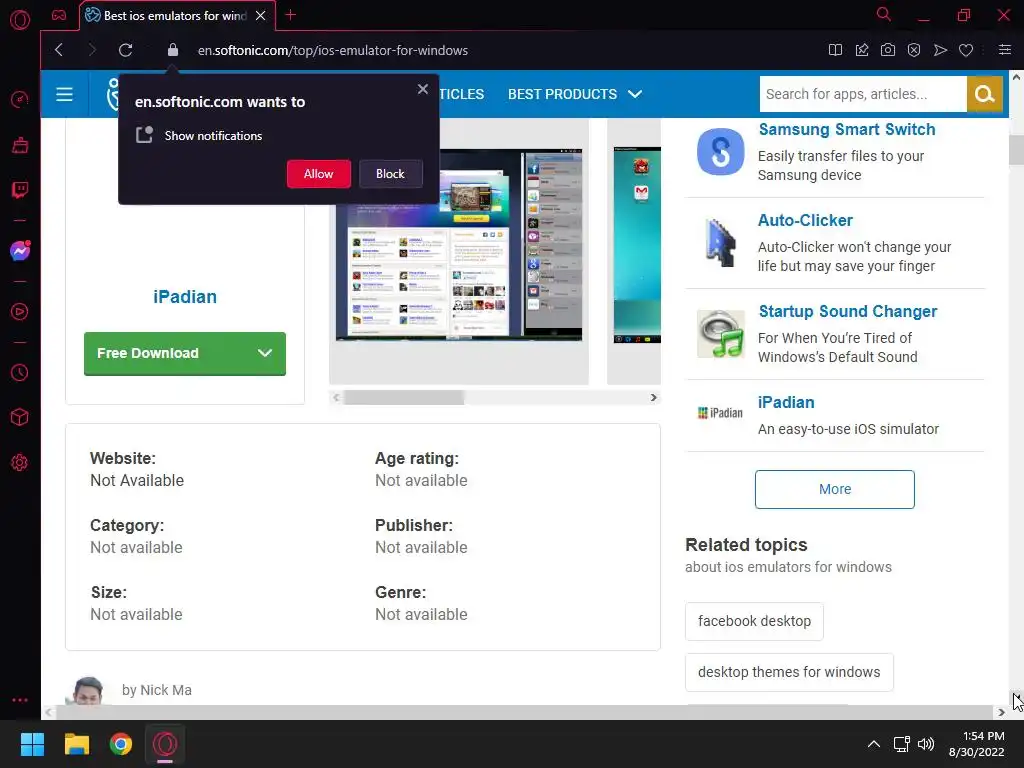Show hidden system tray icons

pos(873,744)
